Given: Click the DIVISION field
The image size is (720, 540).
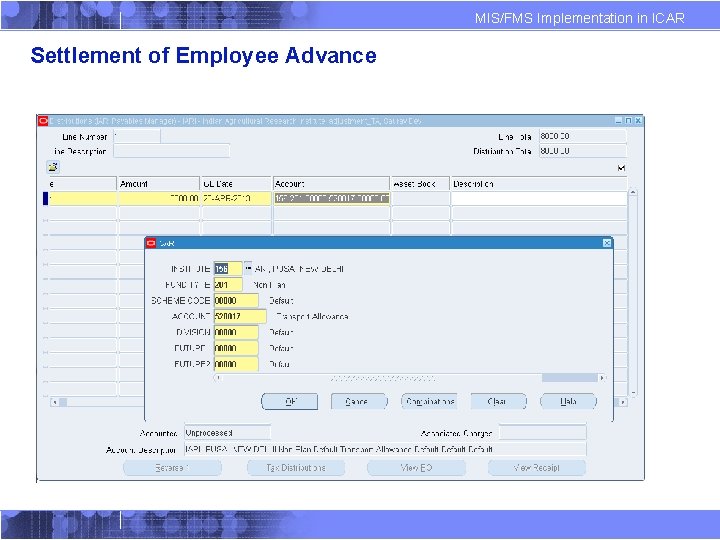Looking at the screenshot, I should (x=236, y=332).
